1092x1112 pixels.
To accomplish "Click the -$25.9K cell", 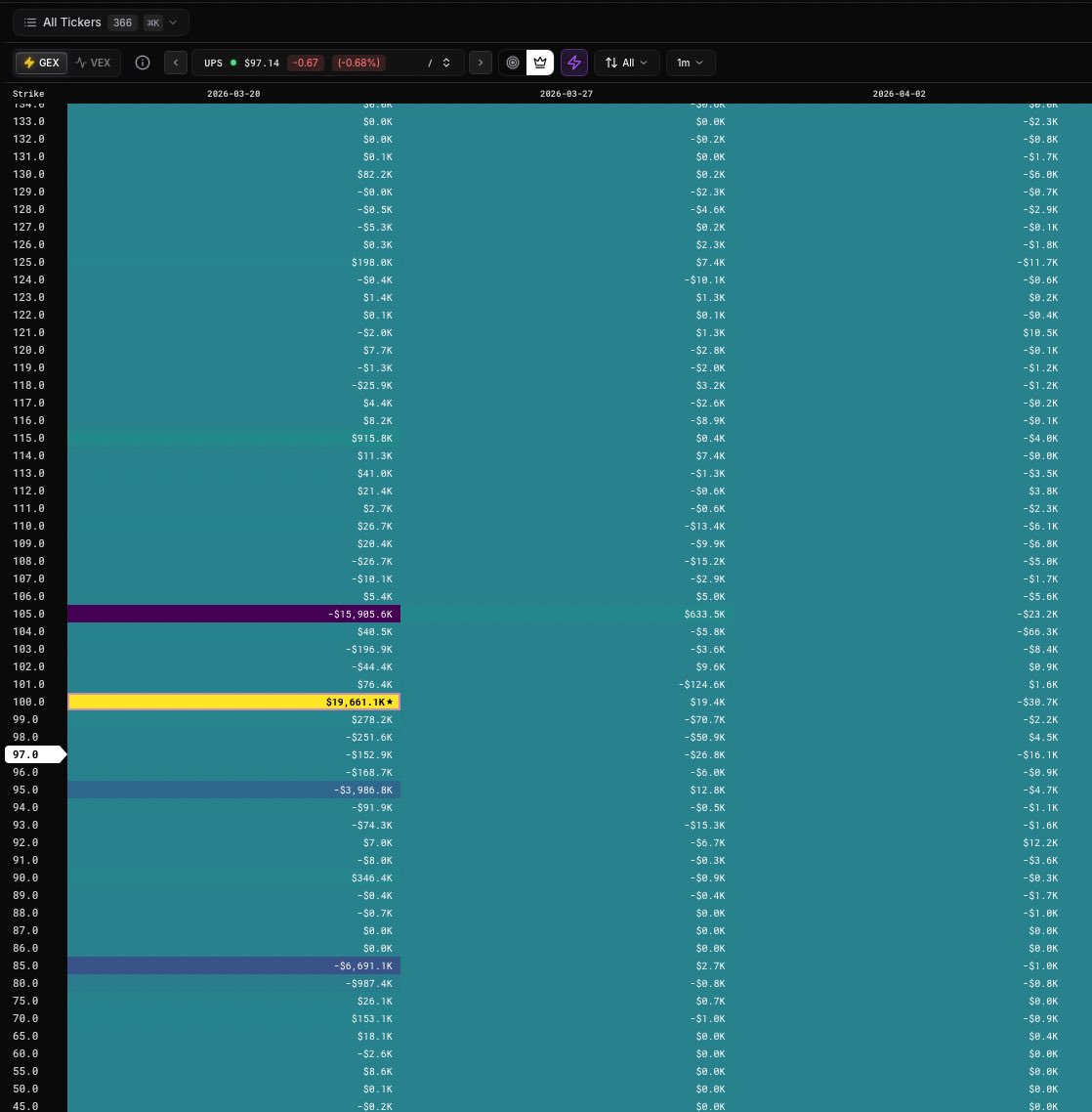I will click(234, 386).
